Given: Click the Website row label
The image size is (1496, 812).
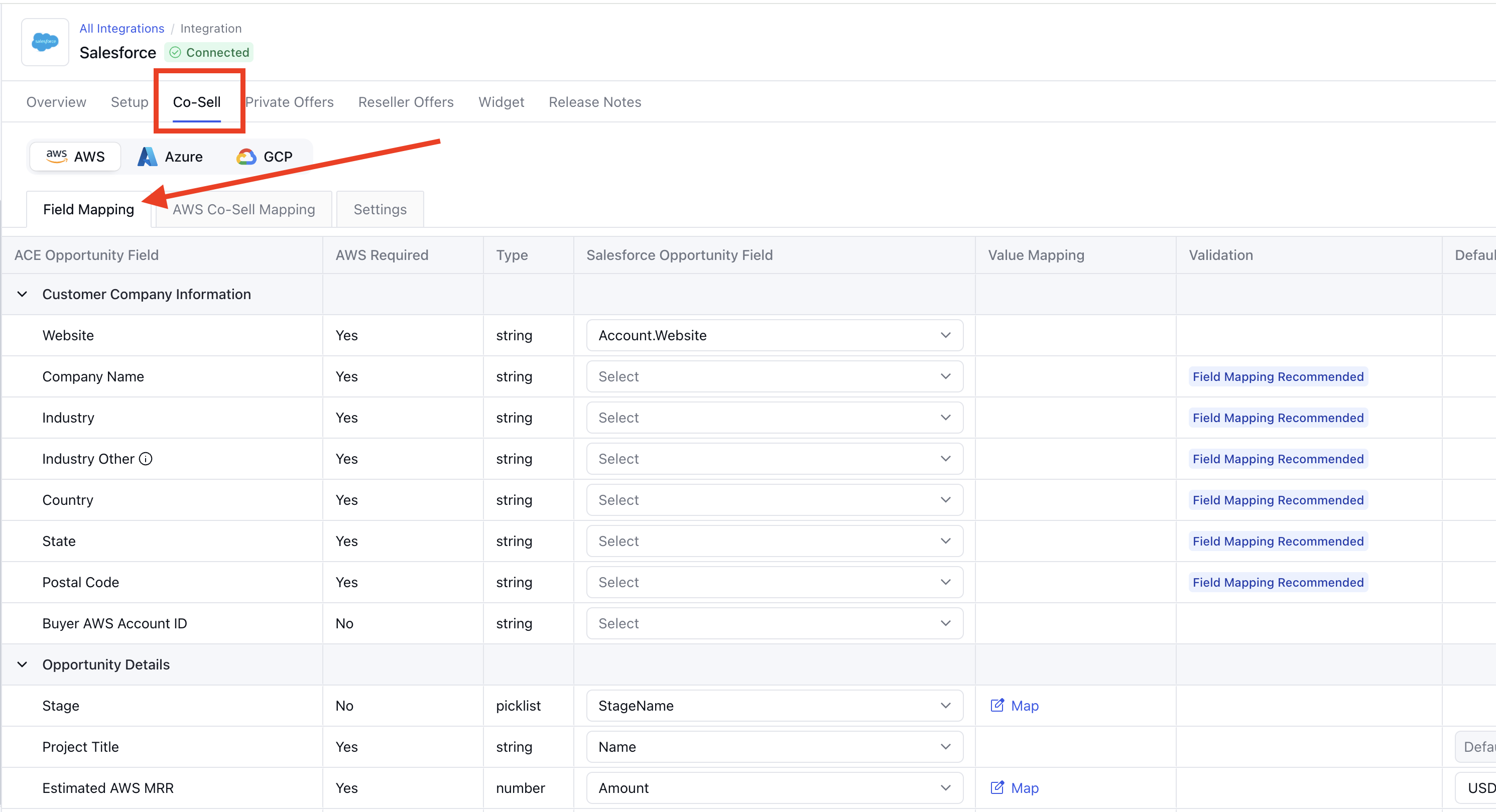Looking at the screenshot, I should (68, 335).
